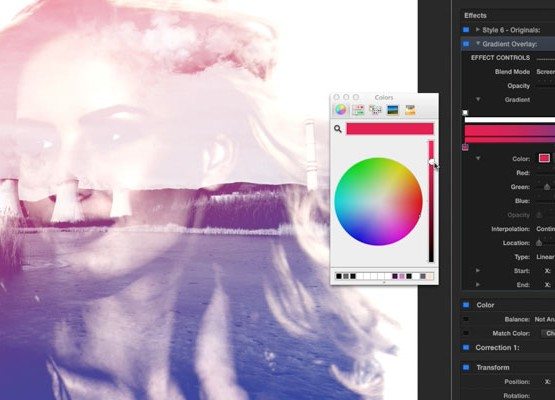Image resolution: width=555 pixels, height=400 pixels.
Task: Switch to the color sliders picker tab
Action: click(358, 110)
